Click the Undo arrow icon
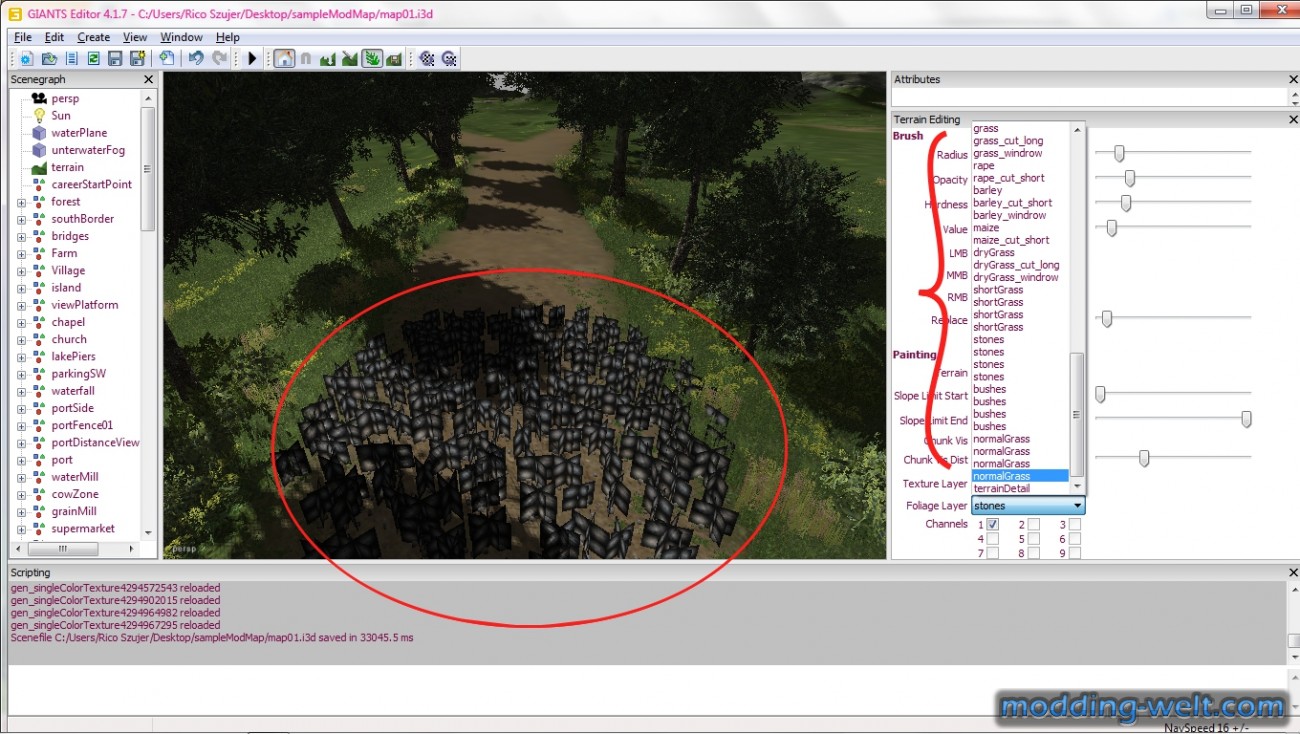 196,59
